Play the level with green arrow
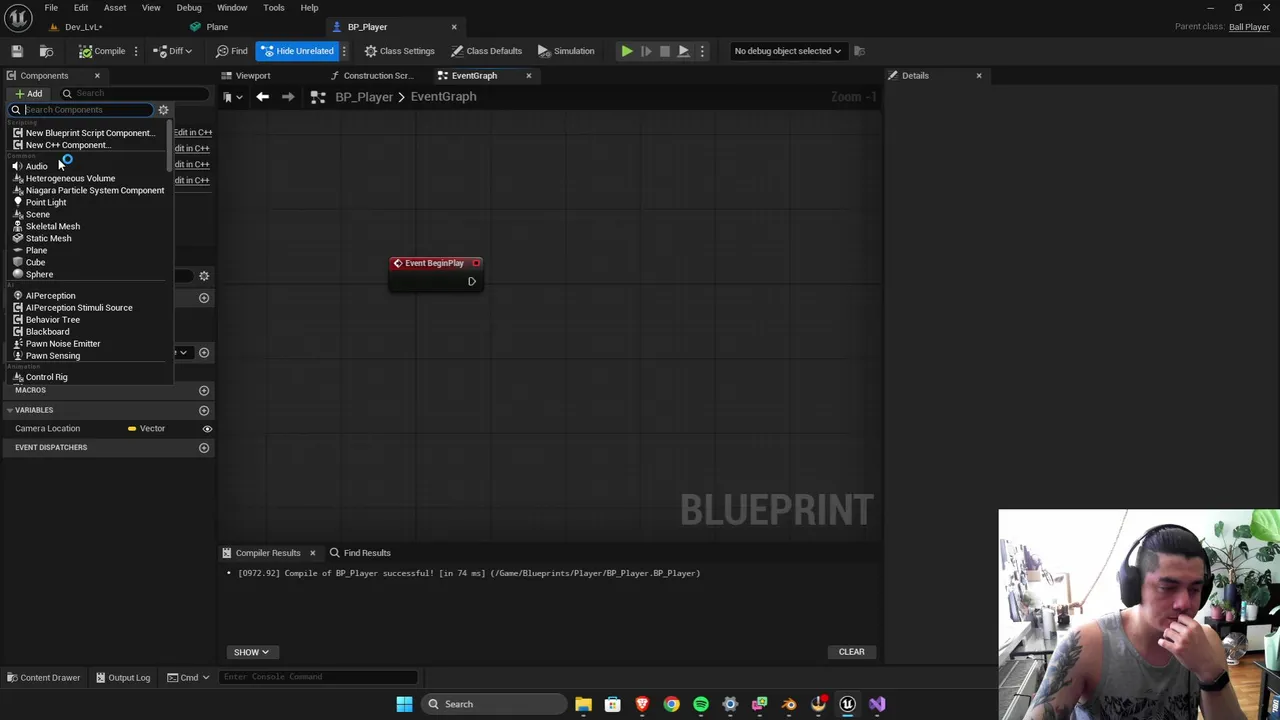Screen dimensions: 1280x720 coord(626,51)
